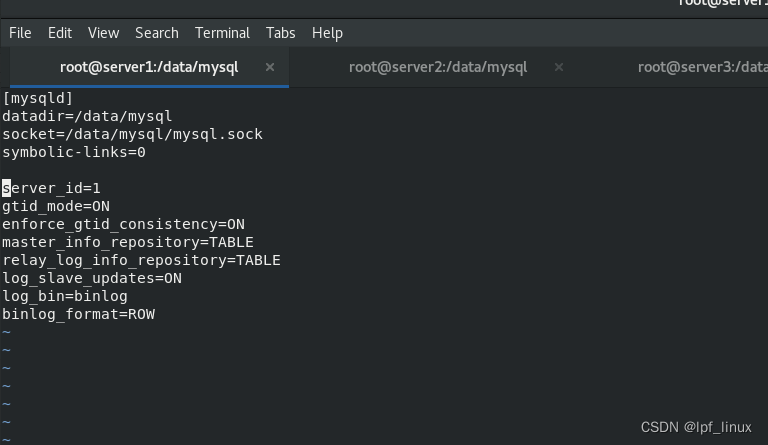This screenshot has height=445, width=768.
Task: Switch to the root@server3 terminal tab
Action: tap(702, 67)
